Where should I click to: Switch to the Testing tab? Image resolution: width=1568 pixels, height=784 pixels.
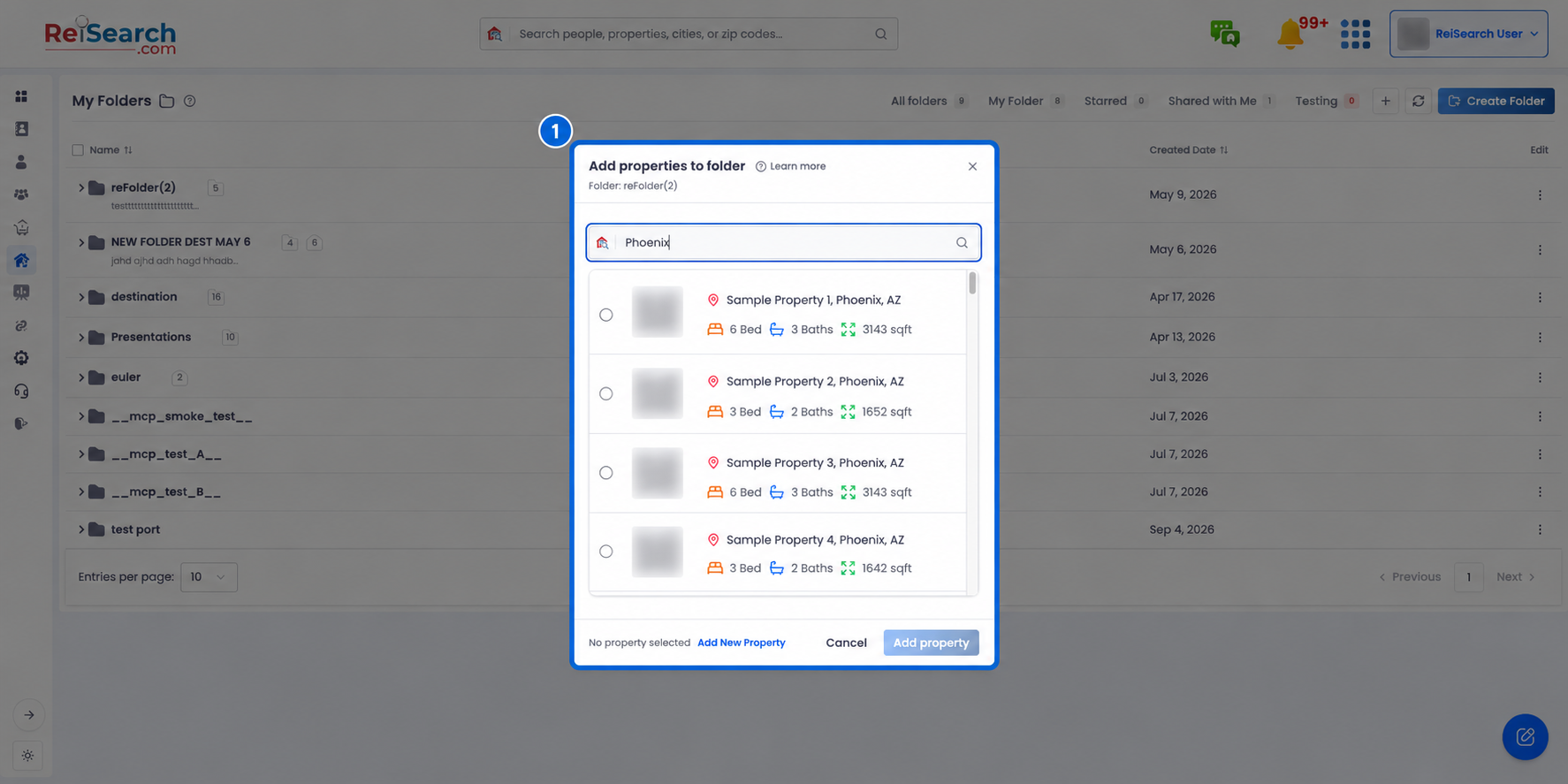click(x=1326, y=101)
